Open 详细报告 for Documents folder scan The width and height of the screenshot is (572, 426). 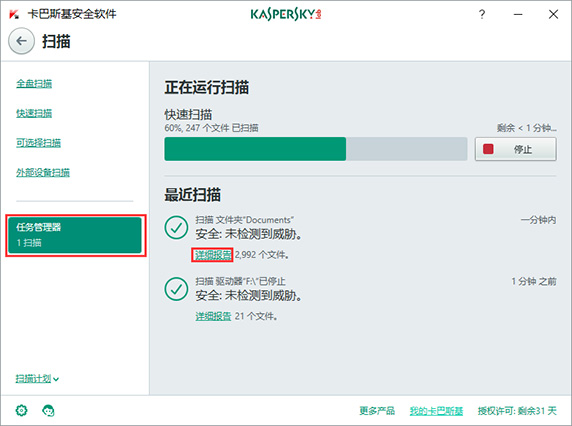(213, 255)
